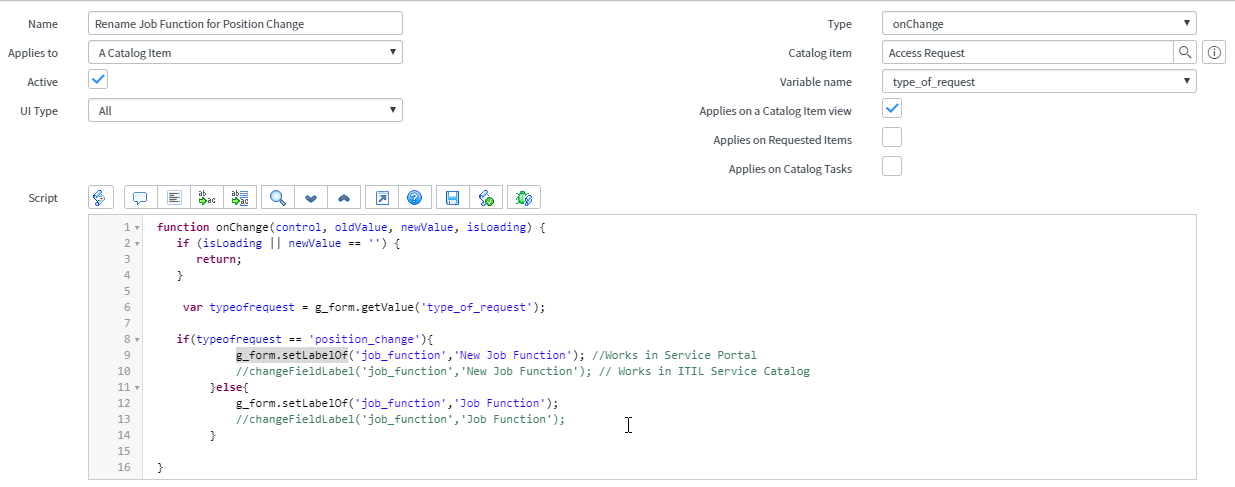This screenshot has height=487, width=1235.
Task: Click the Replace All icon
Action: click(240, 198)
